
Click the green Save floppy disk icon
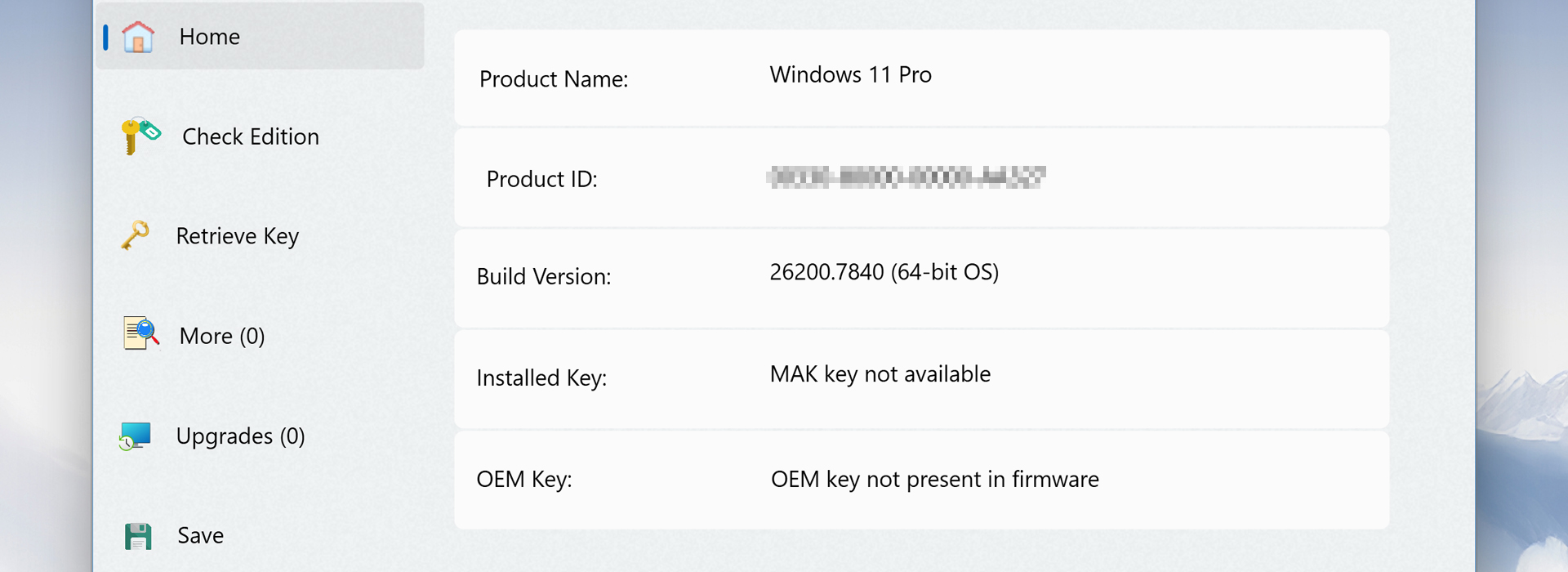click(x=138, y=536)
